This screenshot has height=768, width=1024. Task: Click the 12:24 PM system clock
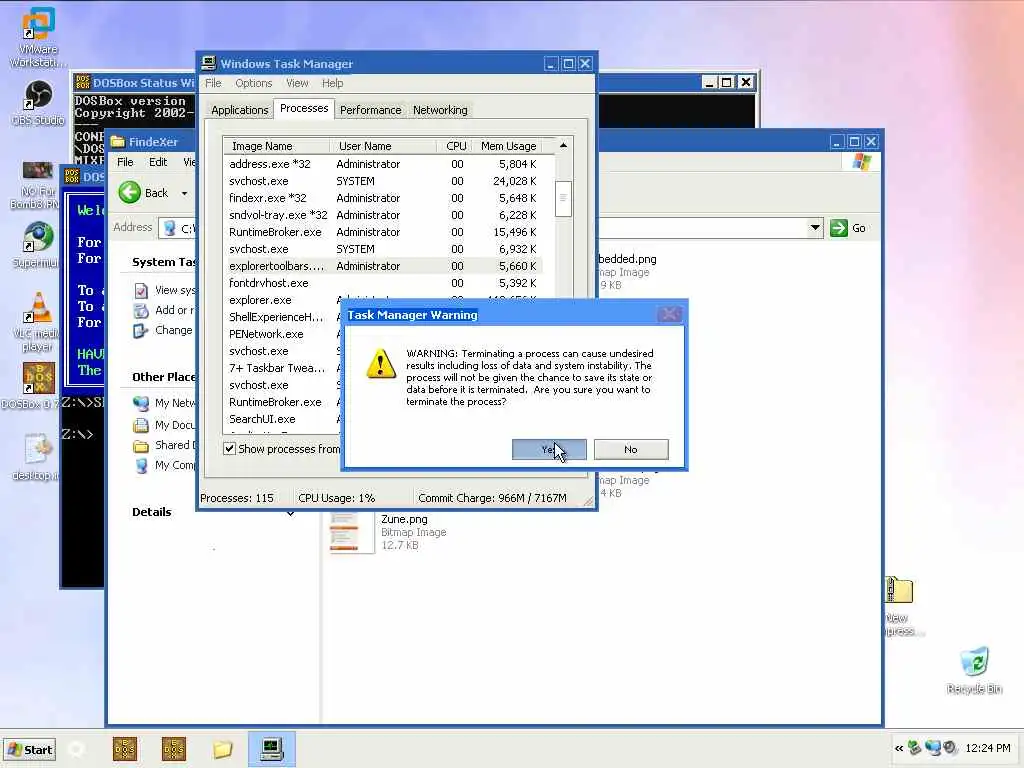988,748
